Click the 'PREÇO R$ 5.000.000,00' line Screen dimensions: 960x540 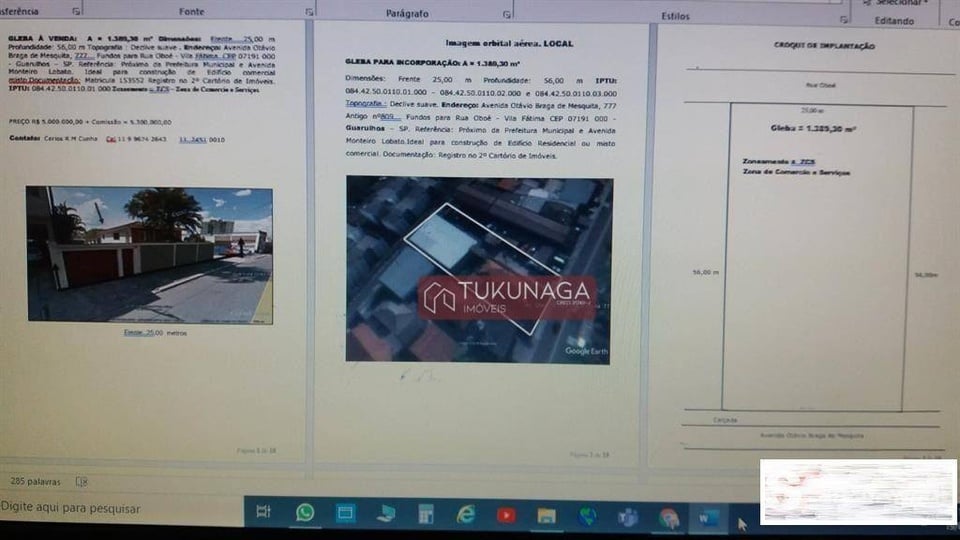90,122
